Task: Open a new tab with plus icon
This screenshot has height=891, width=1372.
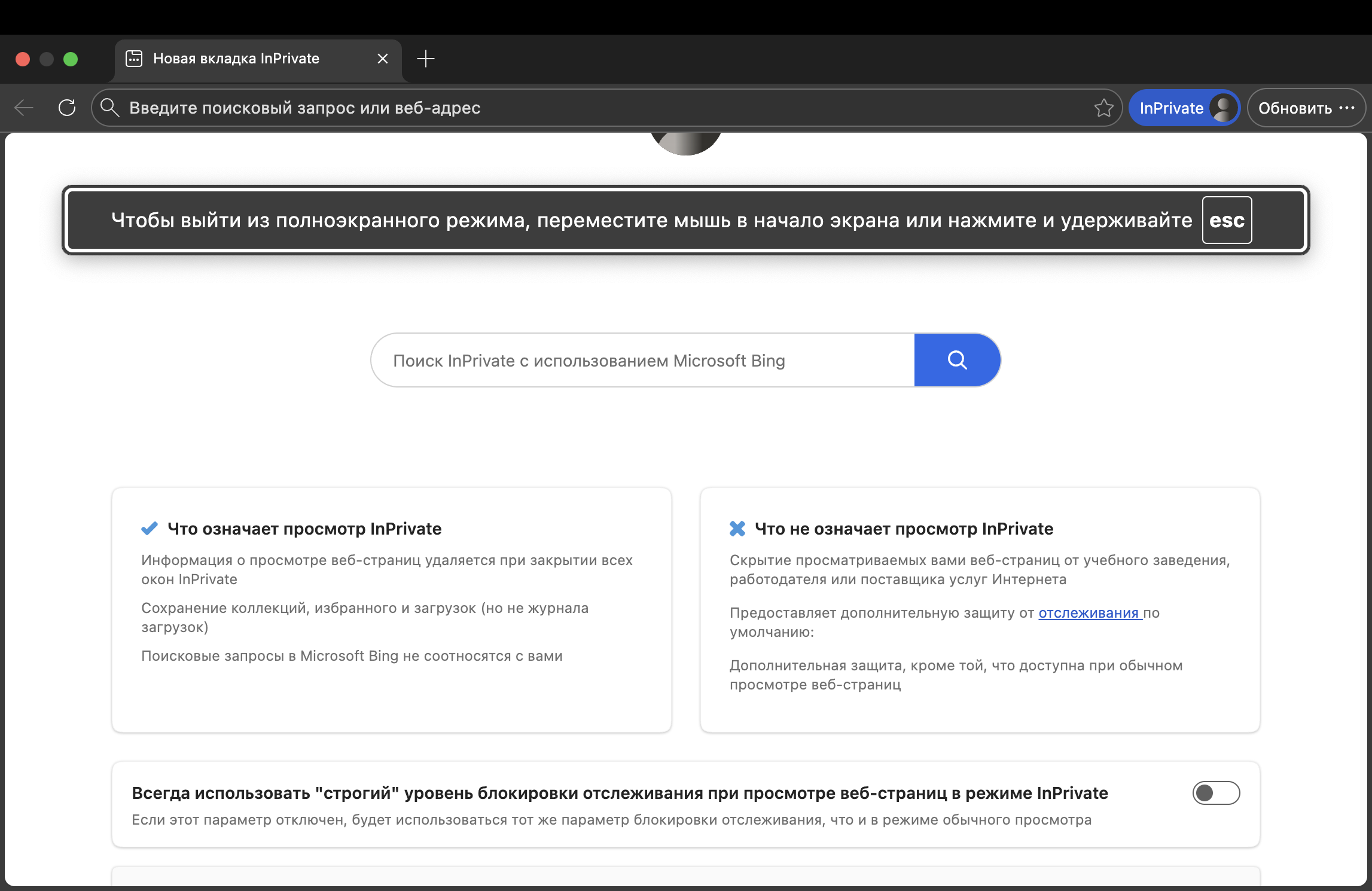Action: (425, 59)
